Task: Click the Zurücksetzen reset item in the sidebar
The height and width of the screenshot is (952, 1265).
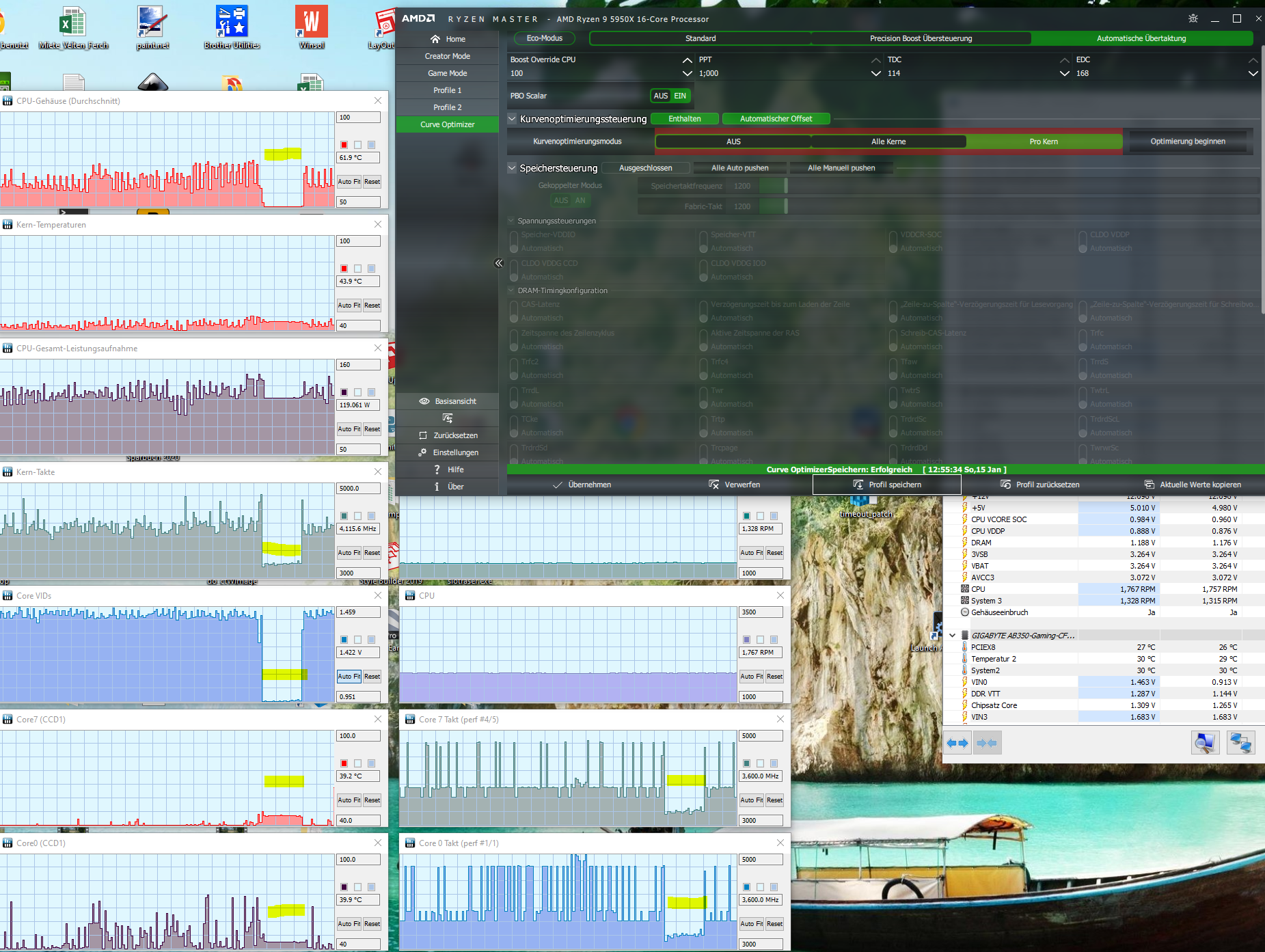Action: 448,435
